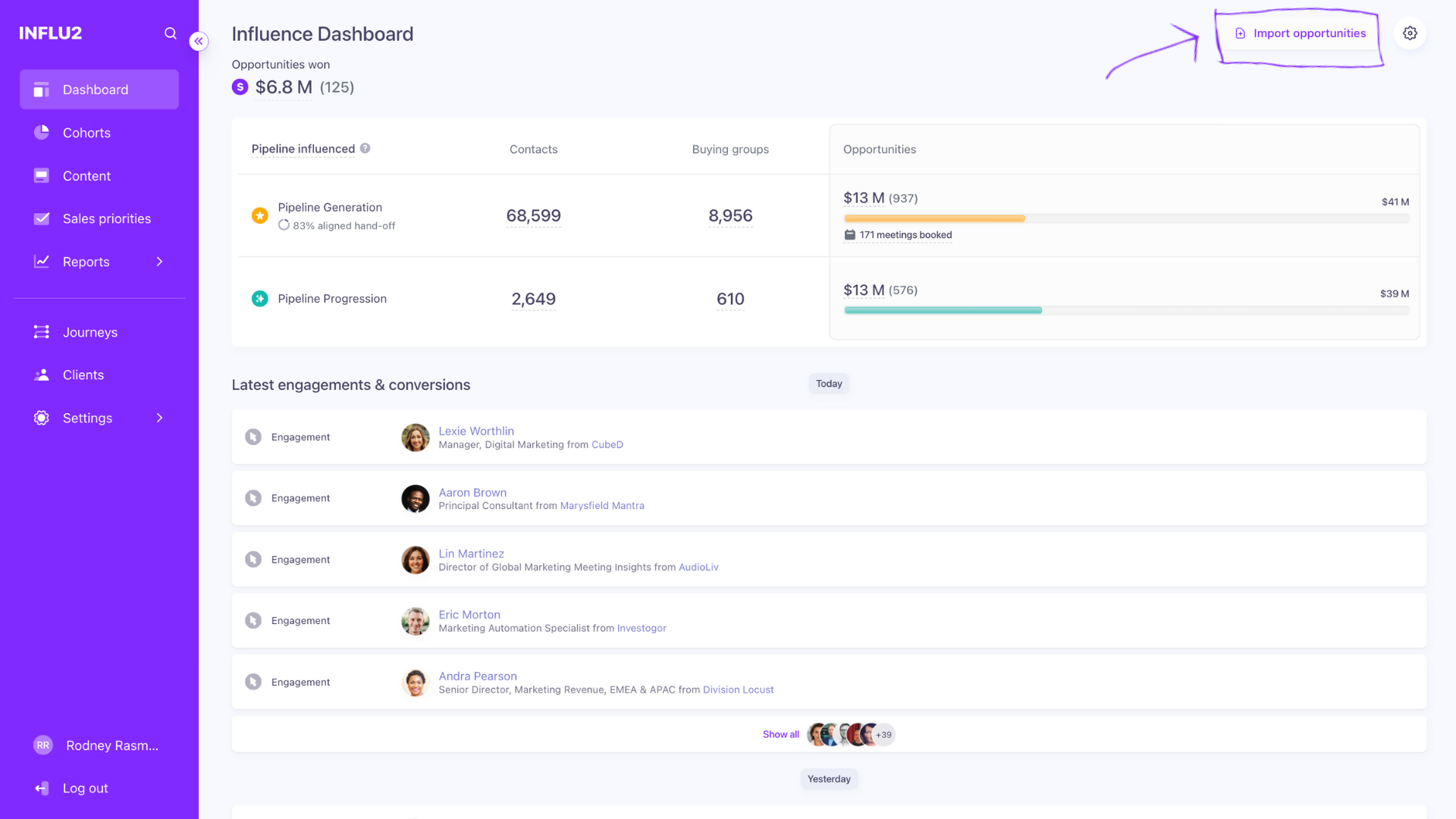Click the orange Pipeline Generation star icon
Viewport: 1456px width, 819px height.
pos(259,215)
